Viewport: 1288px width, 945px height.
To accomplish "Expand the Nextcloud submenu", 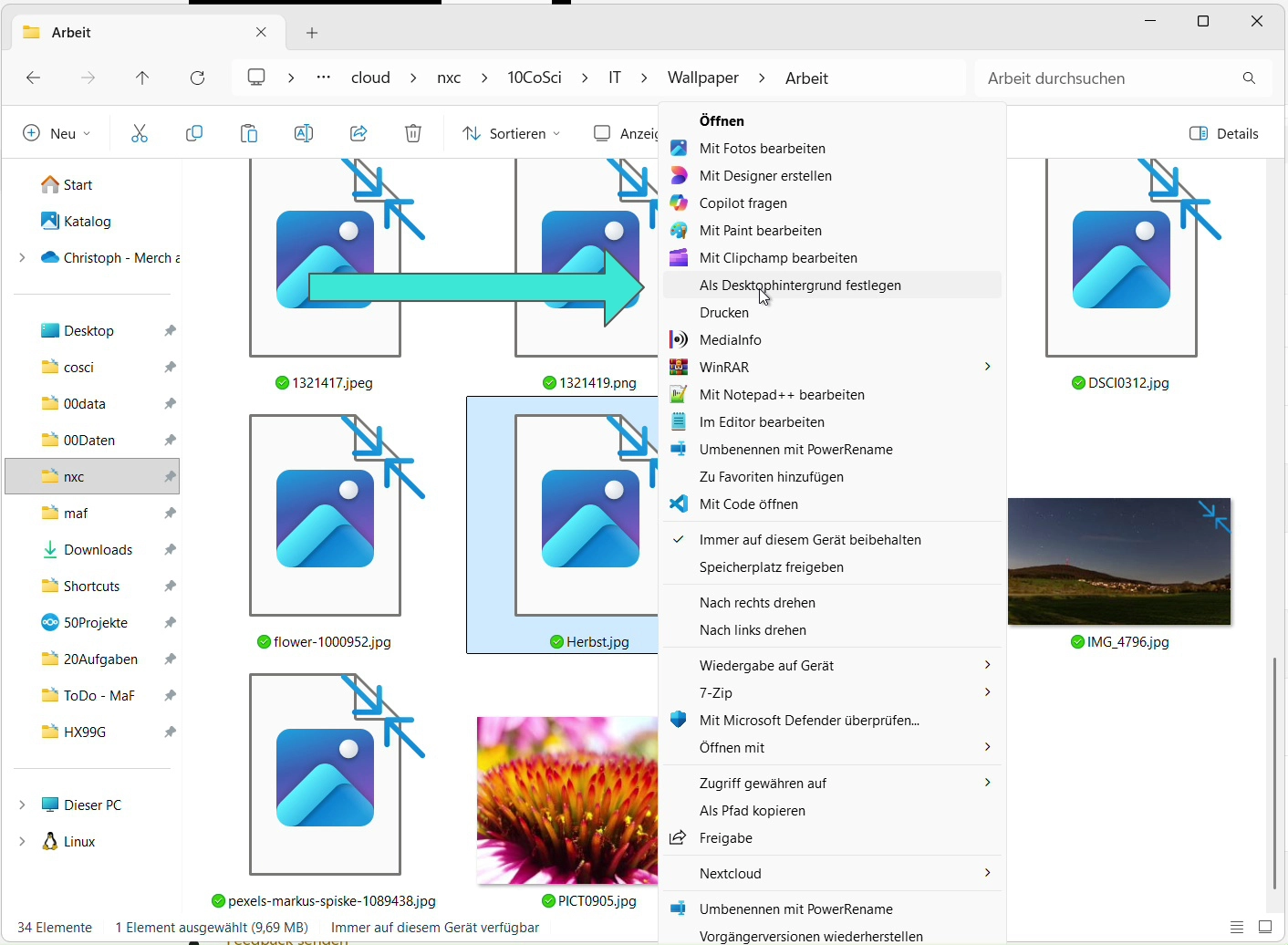I will (x=987, y=873).
